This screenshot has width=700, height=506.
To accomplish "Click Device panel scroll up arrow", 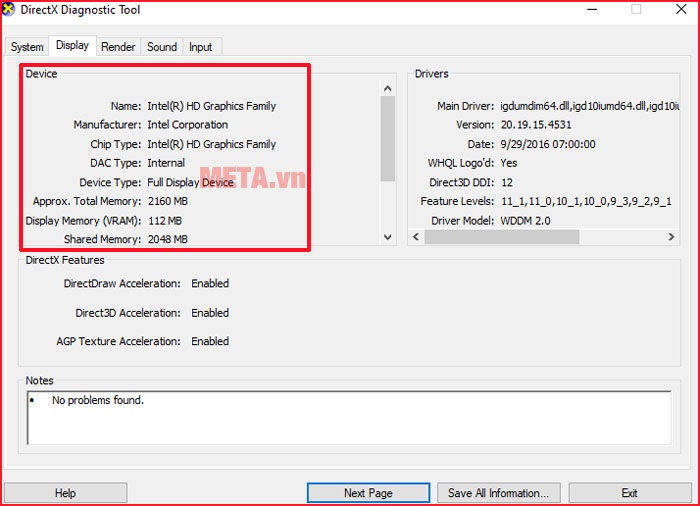I will click(388, 88).
